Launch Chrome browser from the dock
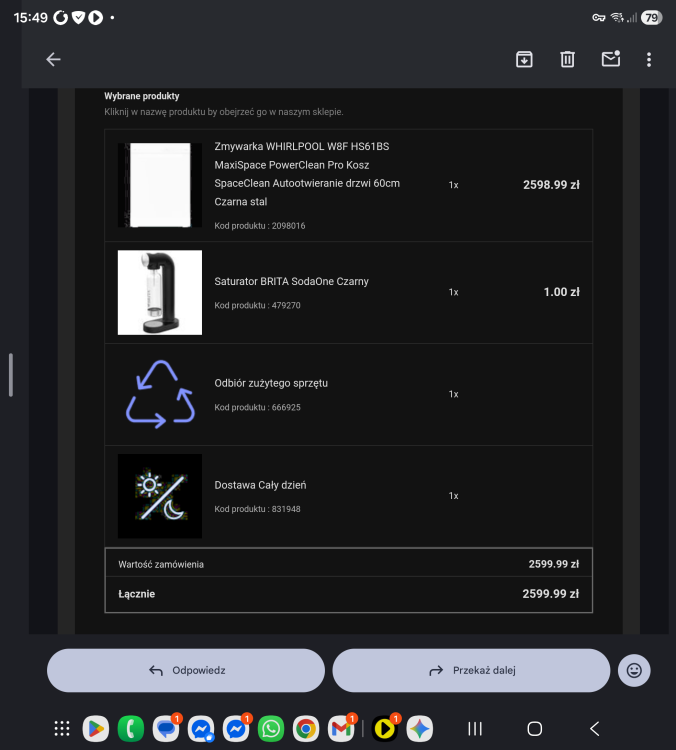The height and width of the screenshot is (750, 676). click(x=306, y=728)
